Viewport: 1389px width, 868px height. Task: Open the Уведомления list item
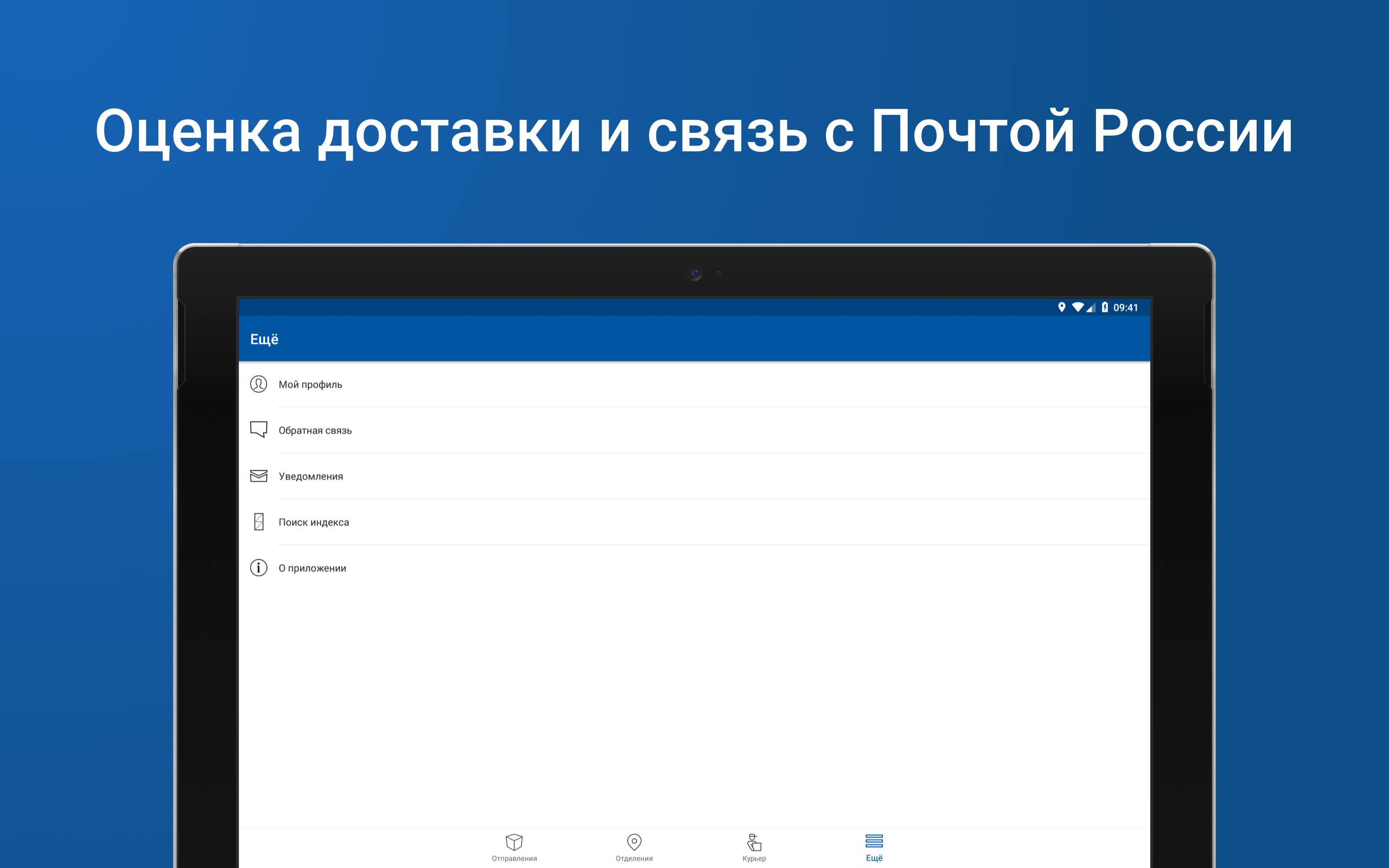[x=694, y=476]
